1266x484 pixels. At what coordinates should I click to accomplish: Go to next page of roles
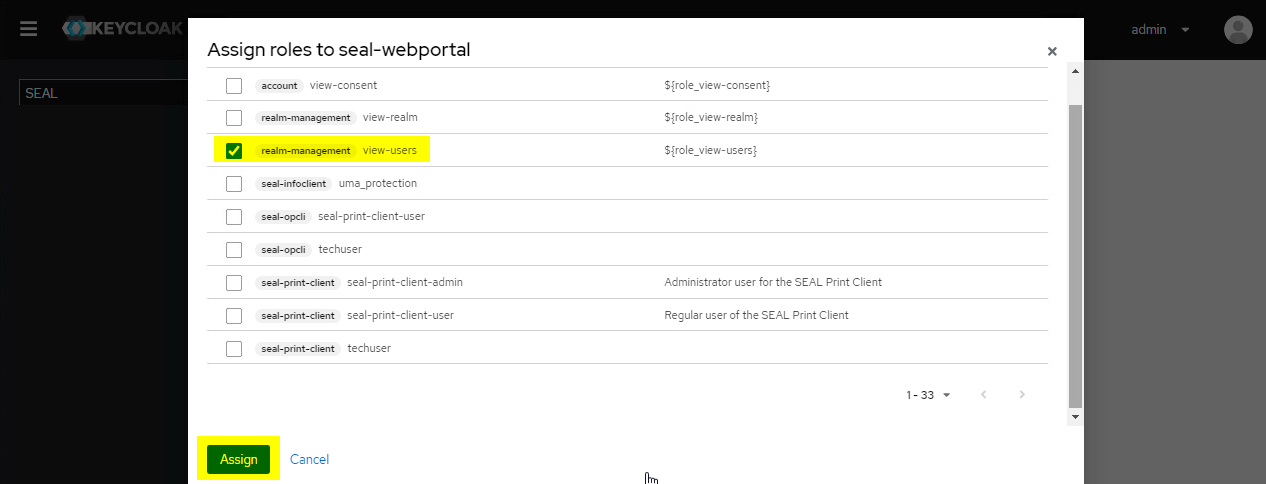(x=1022, y=395)
